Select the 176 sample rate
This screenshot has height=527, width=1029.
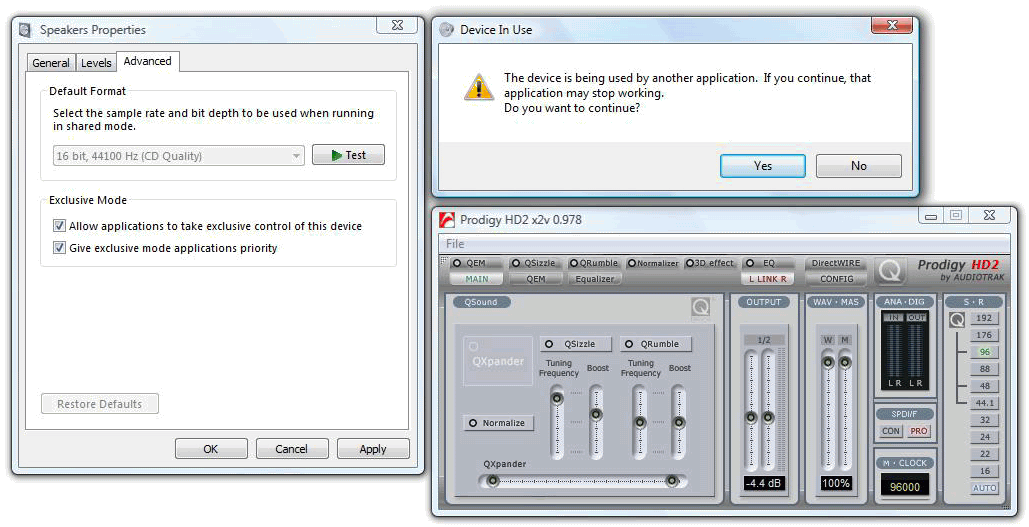point(984,335)
